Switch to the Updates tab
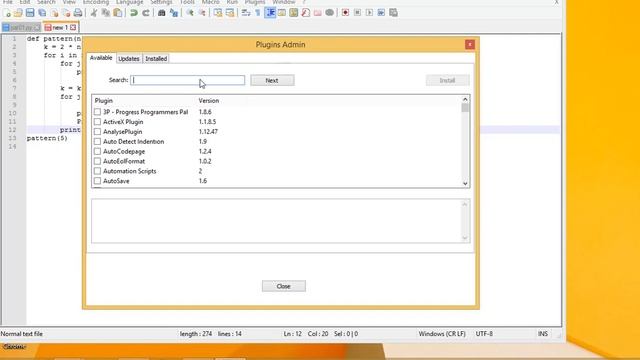This screenshot has width=640, height=360. point(129,59)
